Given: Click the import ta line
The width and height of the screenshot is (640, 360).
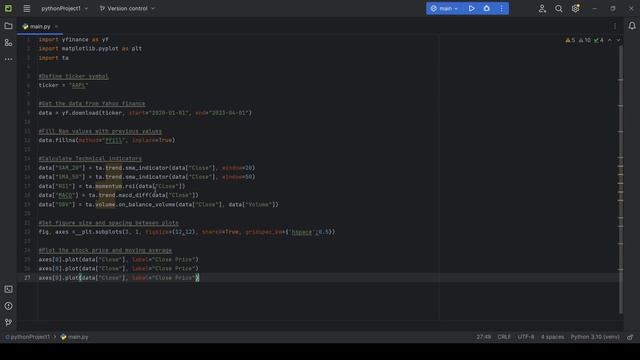Looking at the screenshot, I should (53, 58).
